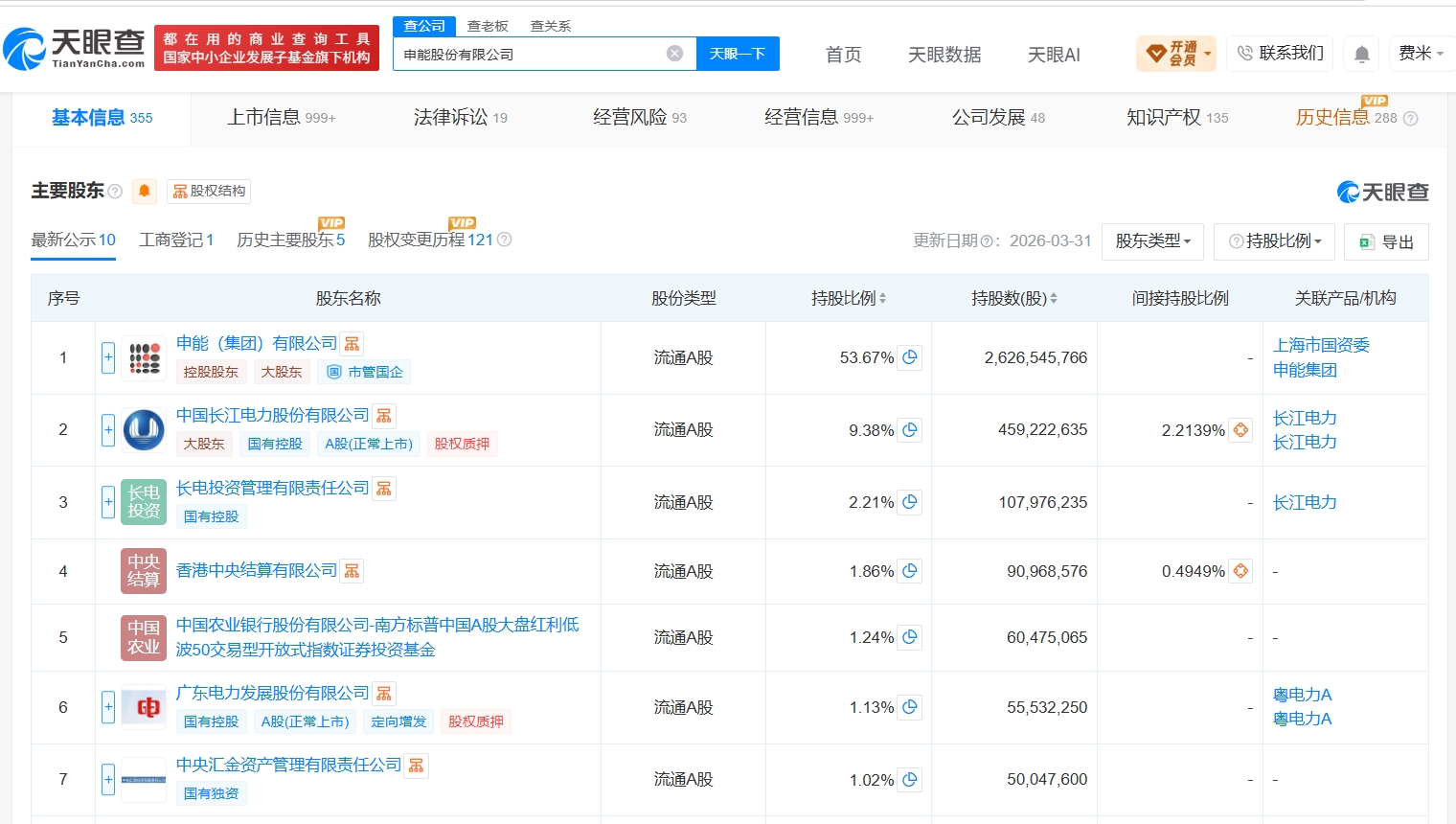
Task: Click the equity structure icon after 申能(集团)有限公司
Action: pyautogui.click(x=353, y=344)
